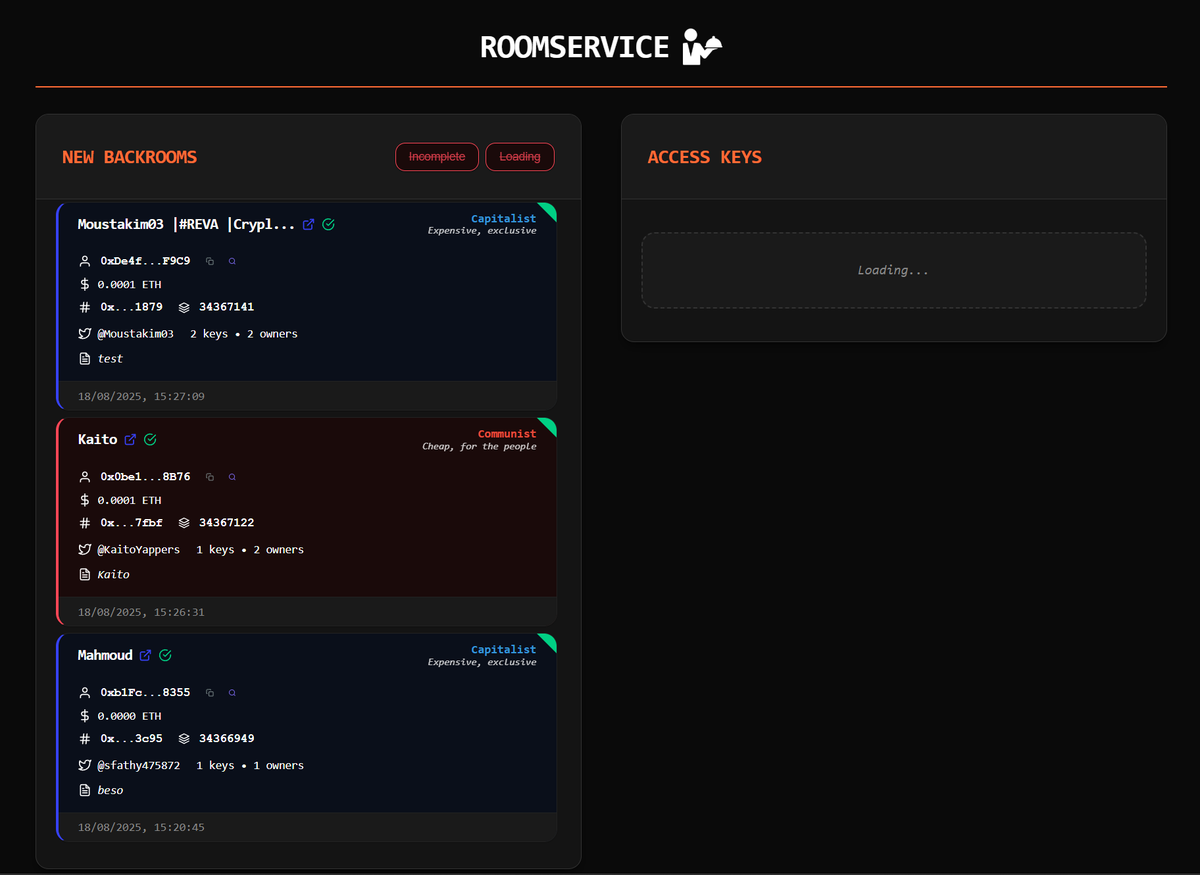Click document icon beside 'beso' description
Viewport: 1200px width, 875px height.
(x=85, y=790)
